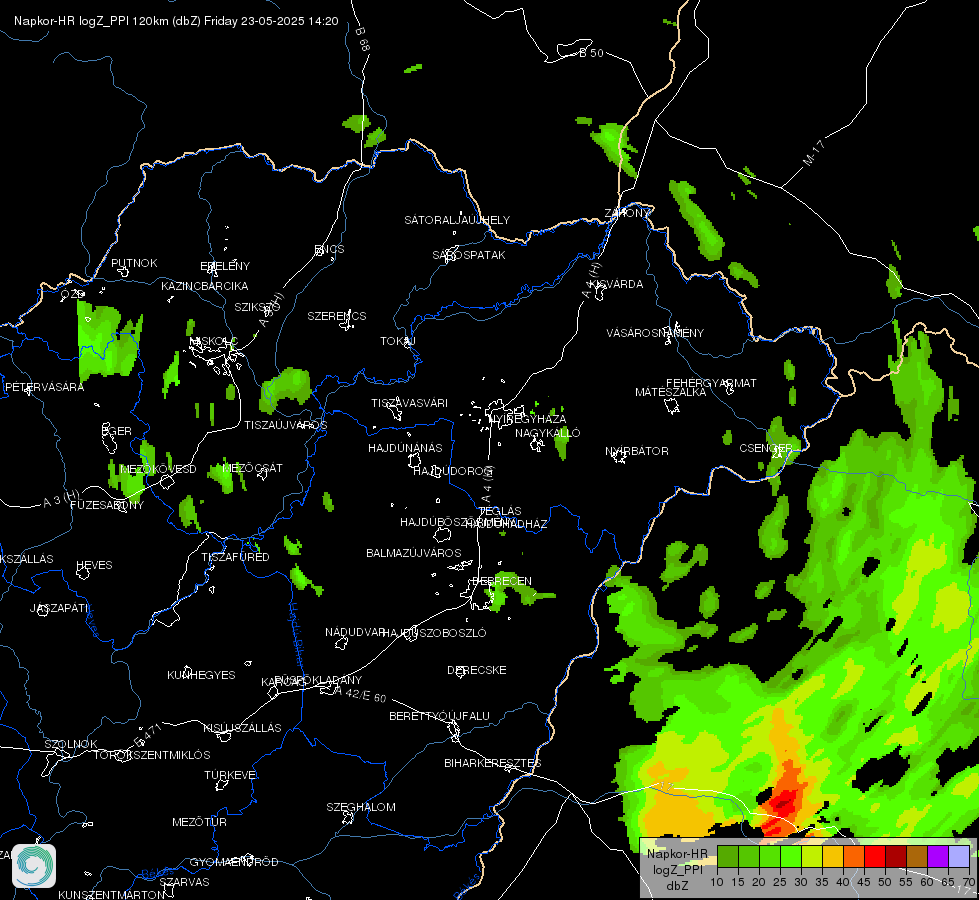Screen dimensions: 979x900
Task: Click the BIHARKERESZTES city label
Action: coord(493,763)
